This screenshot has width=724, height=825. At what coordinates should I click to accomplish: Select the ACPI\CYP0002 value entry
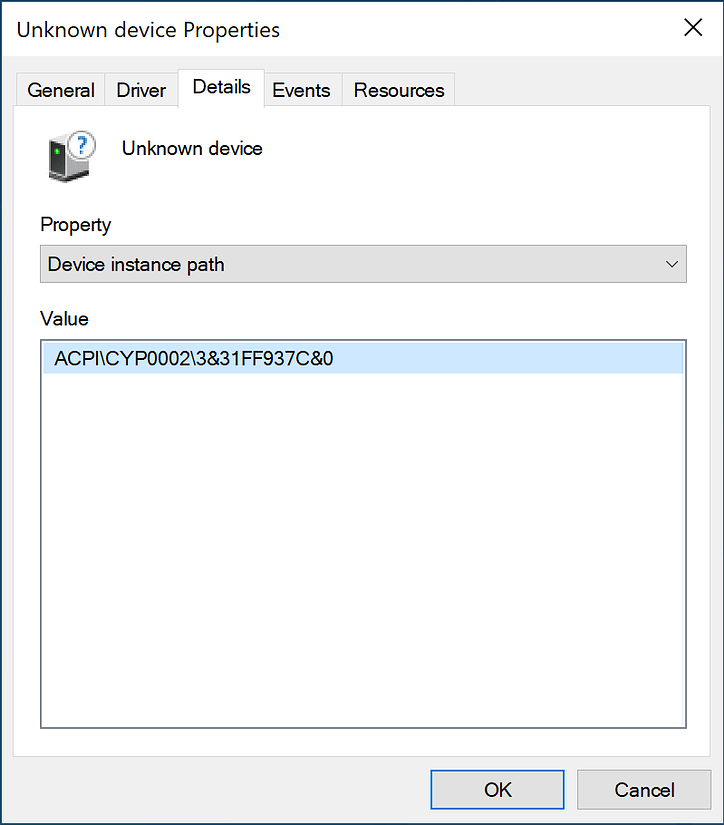tap(194, 359)
